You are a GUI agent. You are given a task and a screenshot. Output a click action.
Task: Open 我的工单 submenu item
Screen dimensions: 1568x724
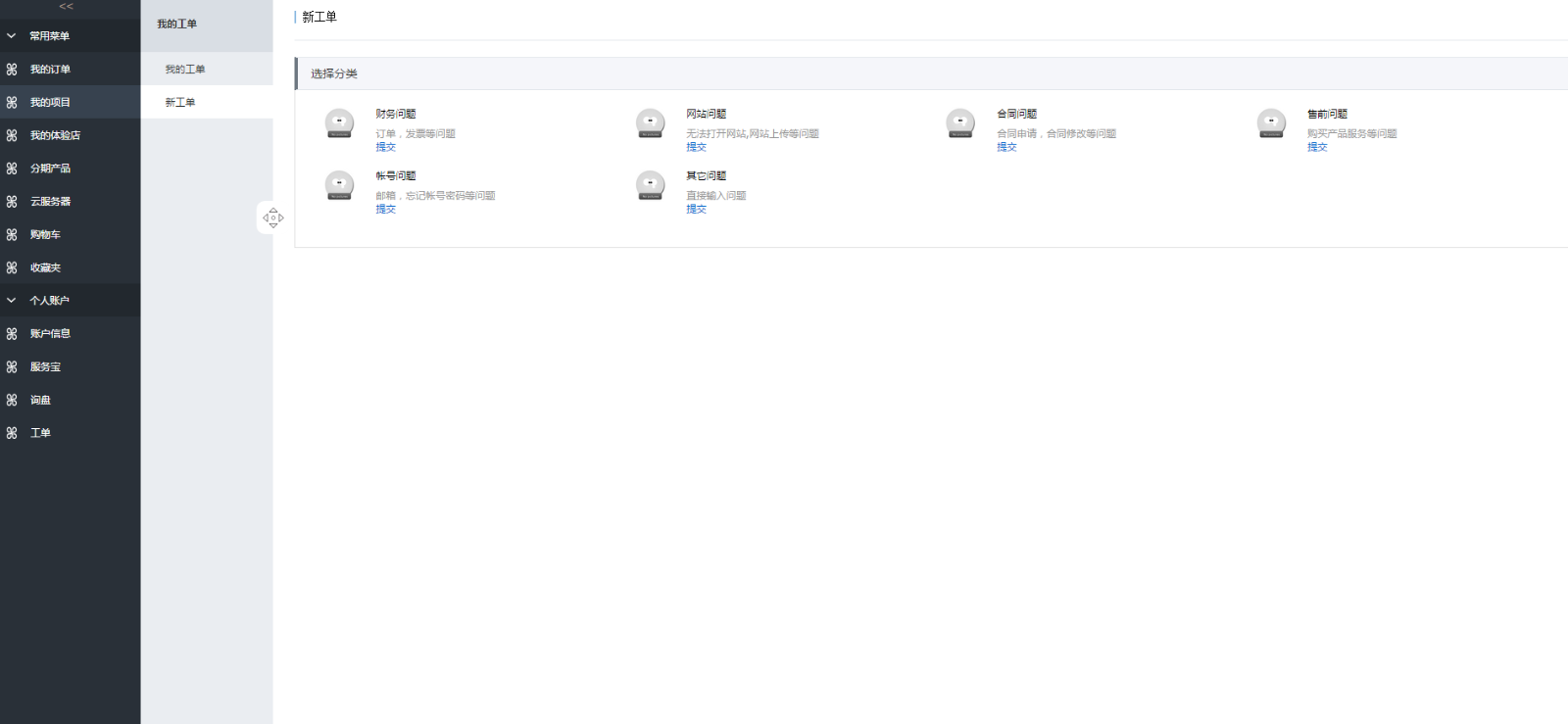185,70
